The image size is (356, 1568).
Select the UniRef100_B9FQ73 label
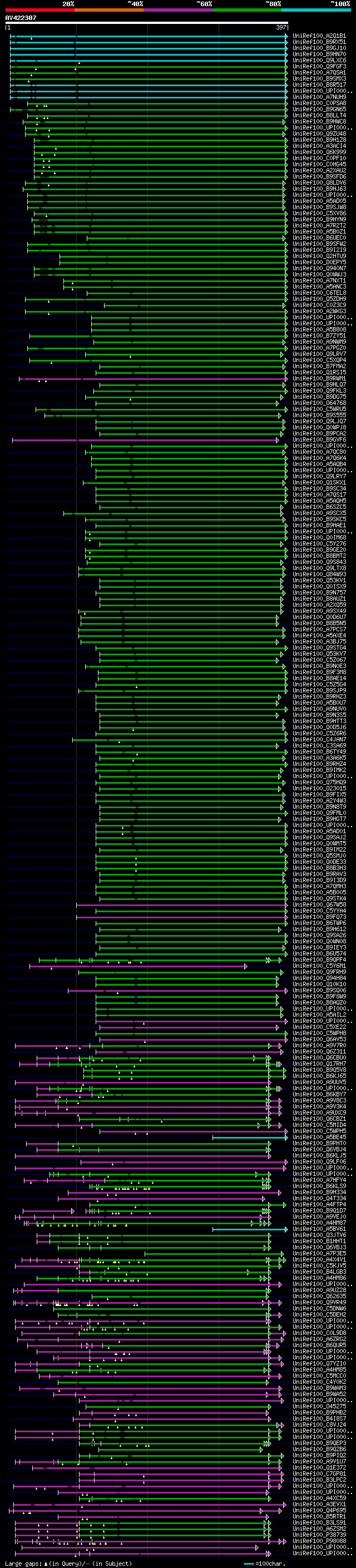(x=319, y=917)
